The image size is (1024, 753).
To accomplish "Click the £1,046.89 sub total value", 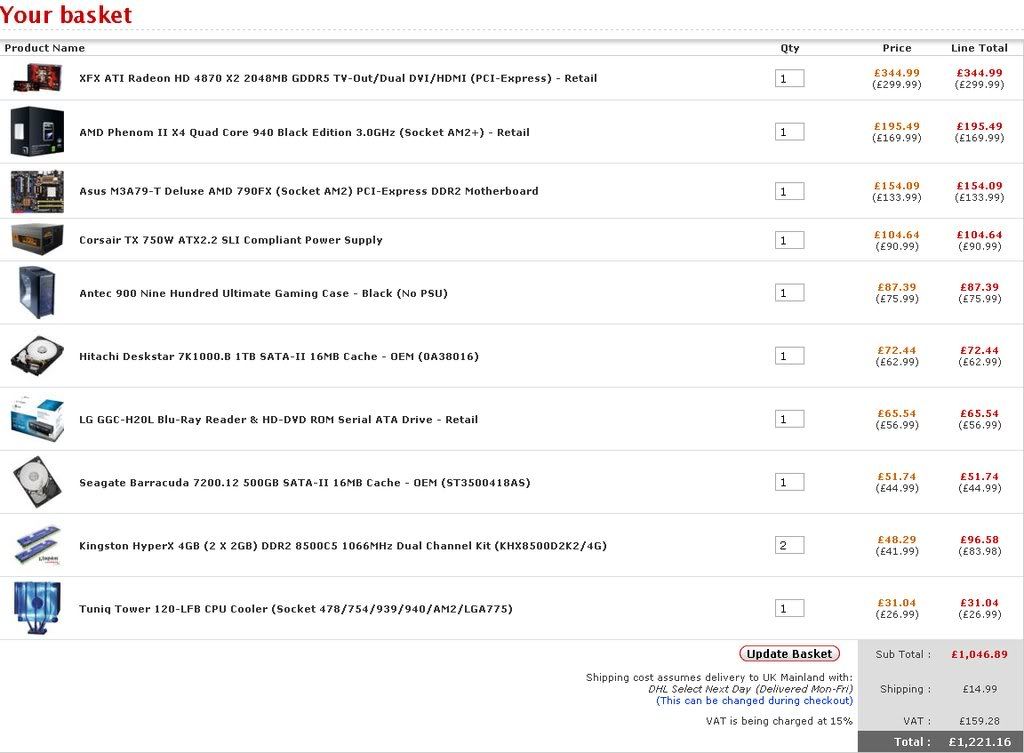I will (x=979, y=654).
